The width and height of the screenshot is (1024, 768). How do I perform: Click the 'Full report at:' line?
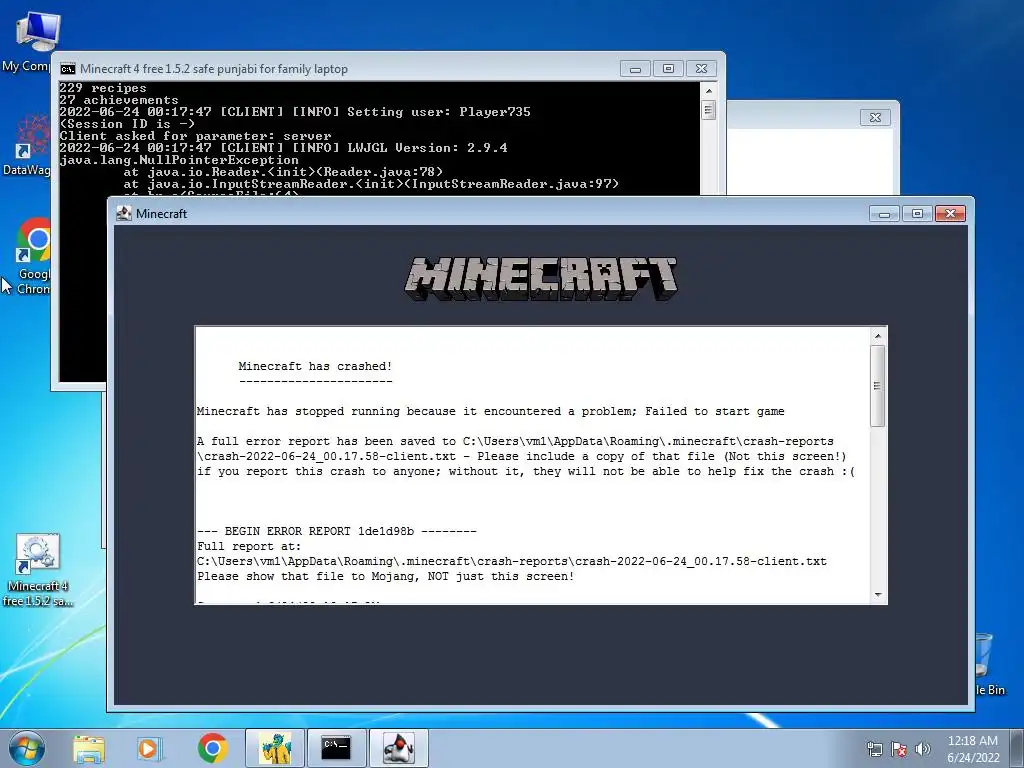point(249,546)
